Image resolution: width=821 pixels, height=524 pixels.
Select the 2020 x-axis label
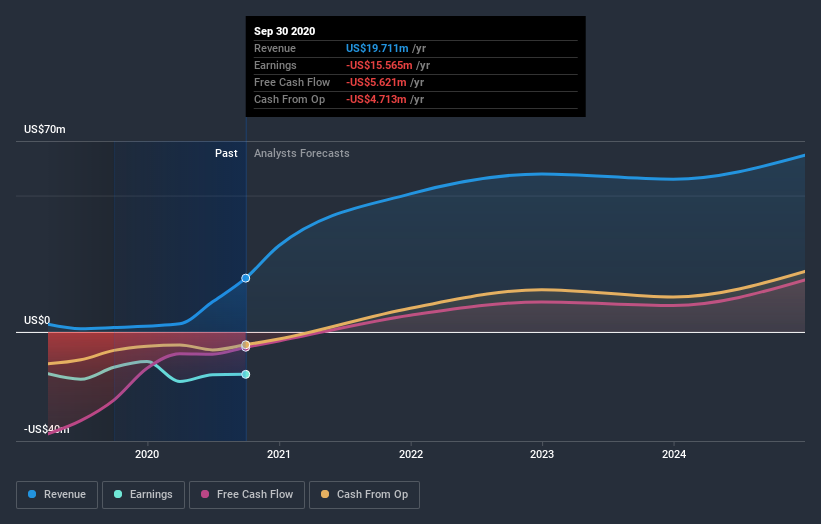[x=147, y=454]
